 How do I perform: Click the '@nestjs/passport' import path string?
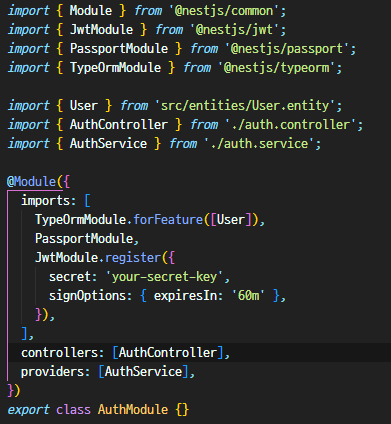tap(287, 49)
